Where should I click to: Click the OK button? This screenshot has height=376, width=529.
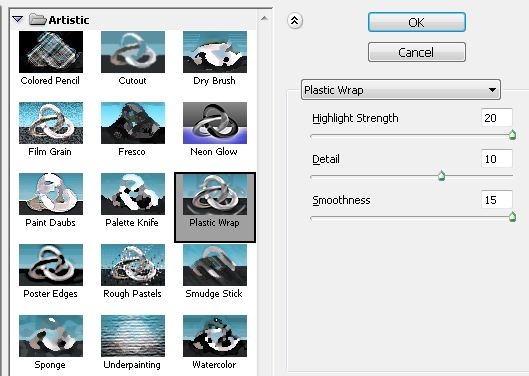click(417, 22)
